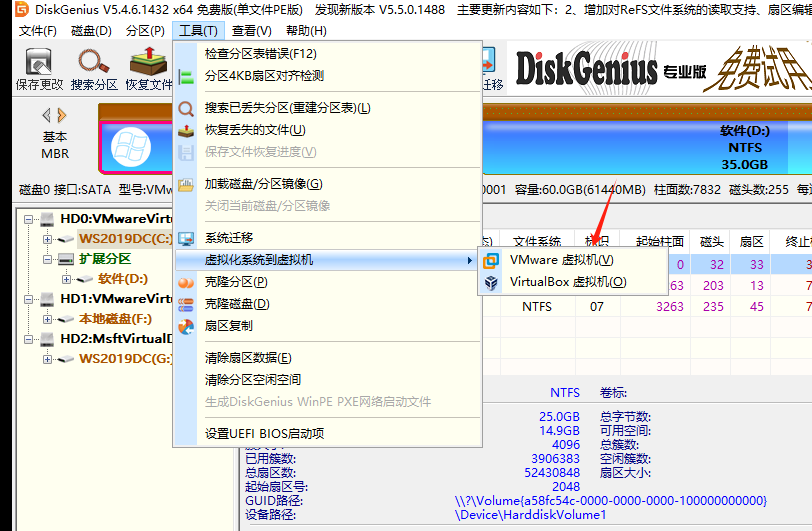
Task: Click the 4KB sector alignment check icon
Action: coord(186,77)
